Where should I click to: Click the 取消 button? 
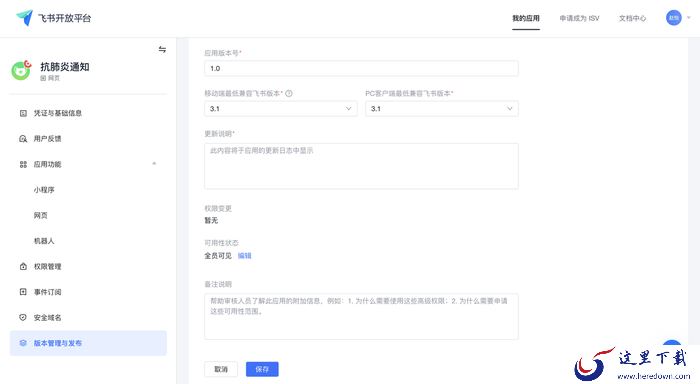[221, 369]
